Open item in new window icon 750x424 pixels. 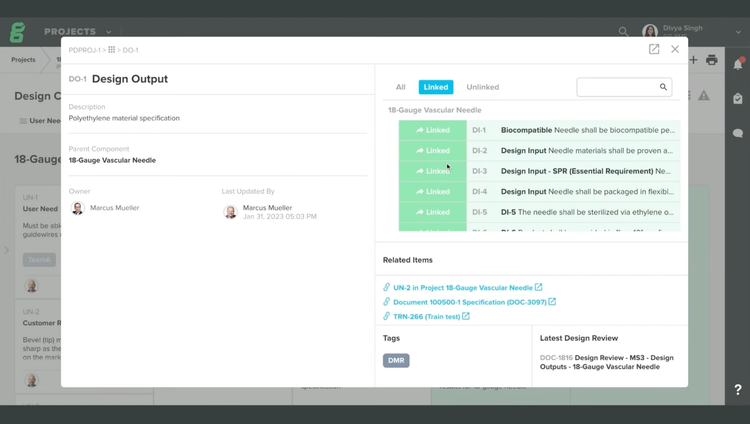pyautogui.click(x=654, y=49)
